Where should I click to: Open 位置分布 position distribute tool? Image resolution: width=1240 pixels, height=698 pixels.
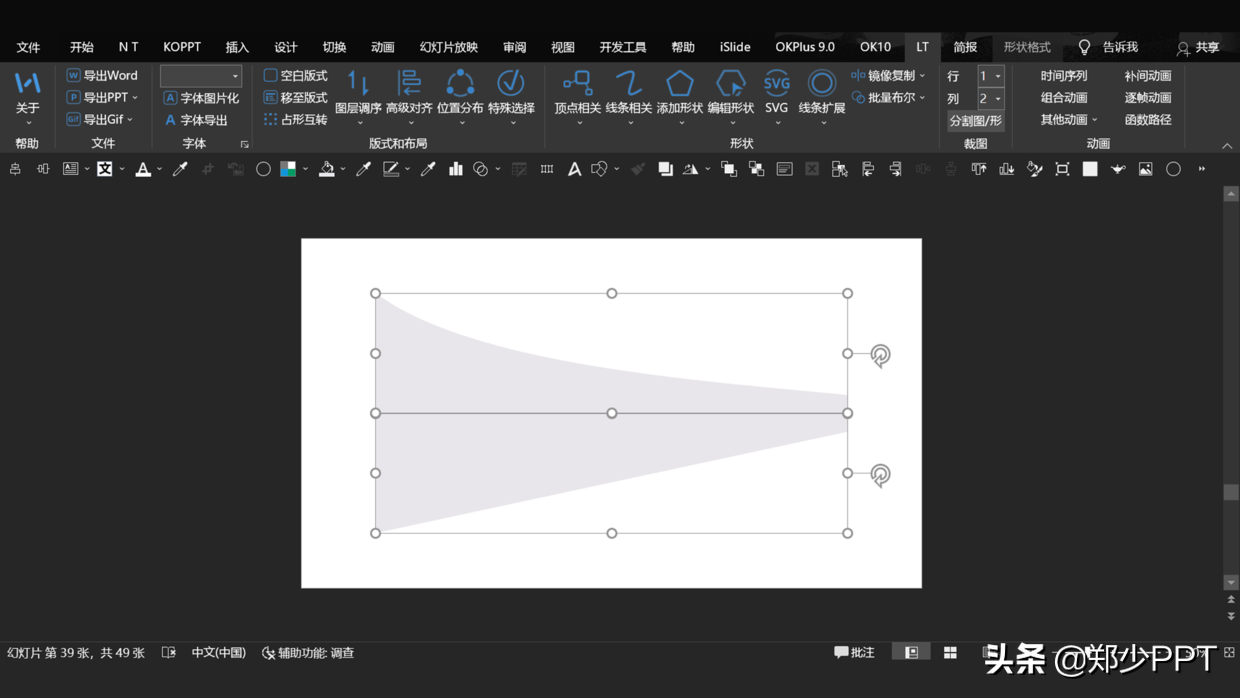460,84
